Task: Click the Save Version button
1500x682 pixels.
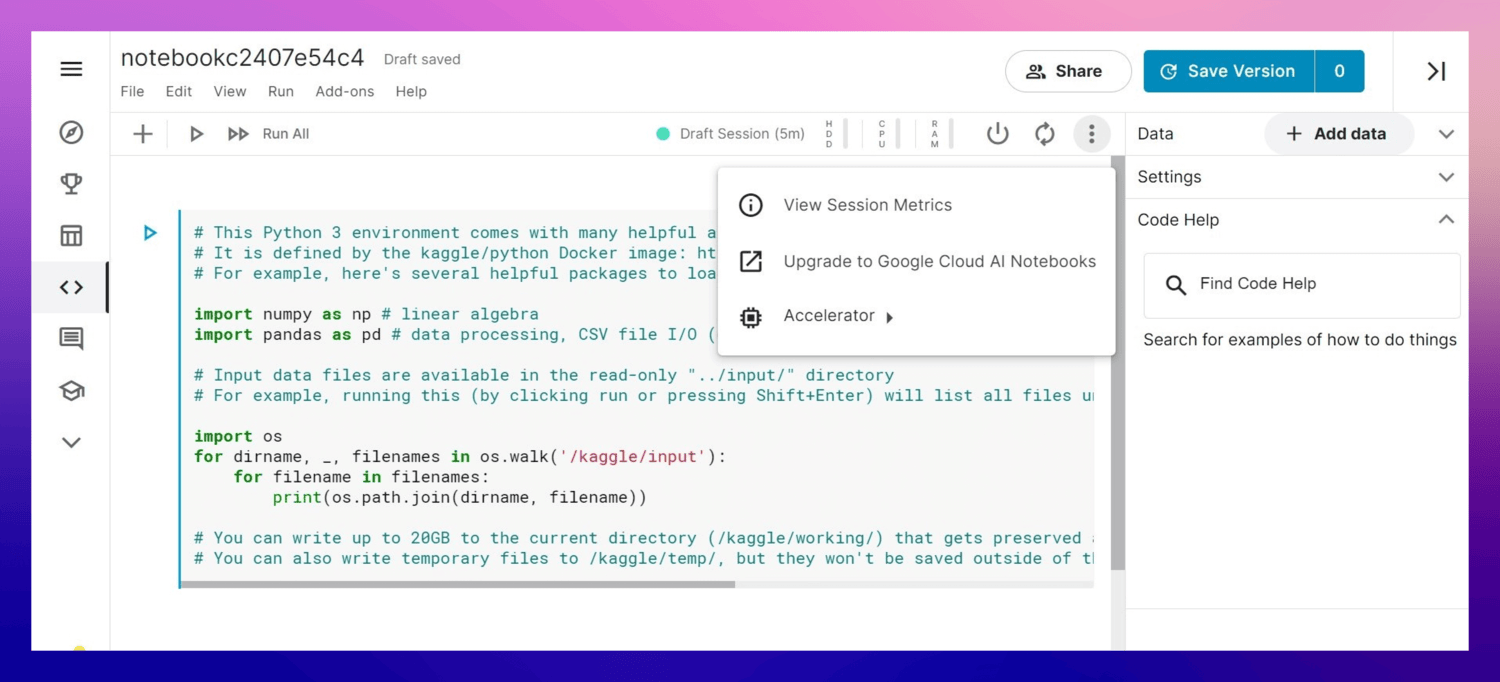Action: (x=1229, y=71)
